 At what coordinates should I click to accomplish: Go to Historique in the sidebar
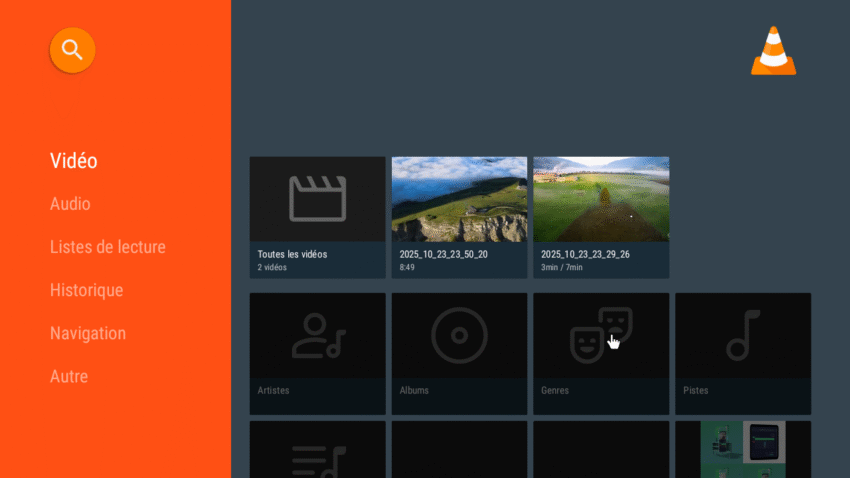[x=87, y=290]
